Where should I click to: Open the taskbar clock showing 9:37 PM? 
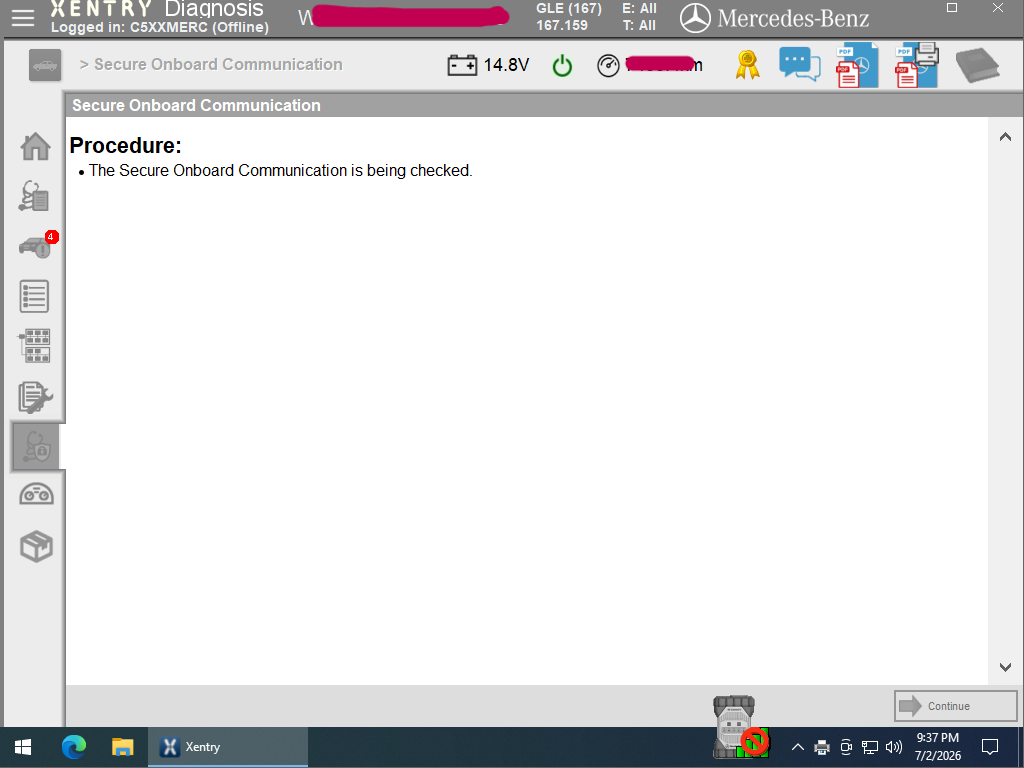pyautogui.click(x=938, y=747)
